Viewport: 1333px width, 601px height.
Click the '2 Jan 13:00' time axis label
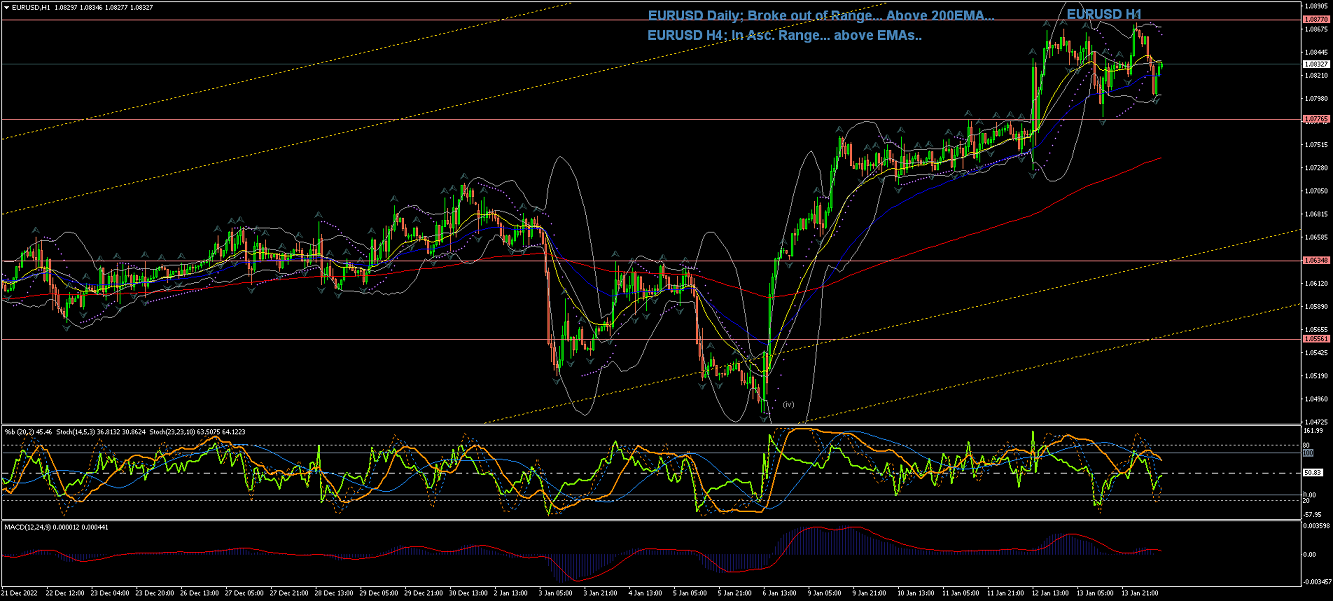[513, 593]
